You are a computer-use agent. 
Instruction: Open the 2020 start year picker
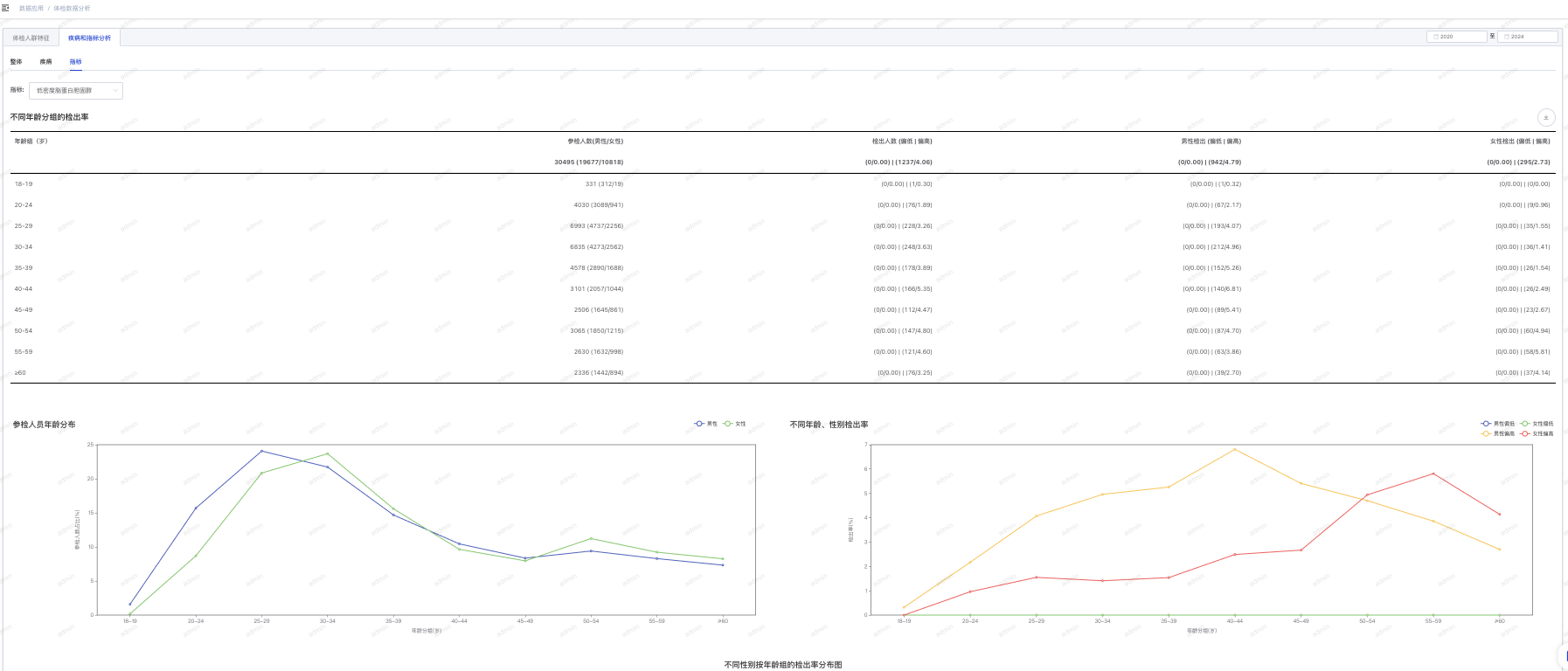[x=1460, y=37]
